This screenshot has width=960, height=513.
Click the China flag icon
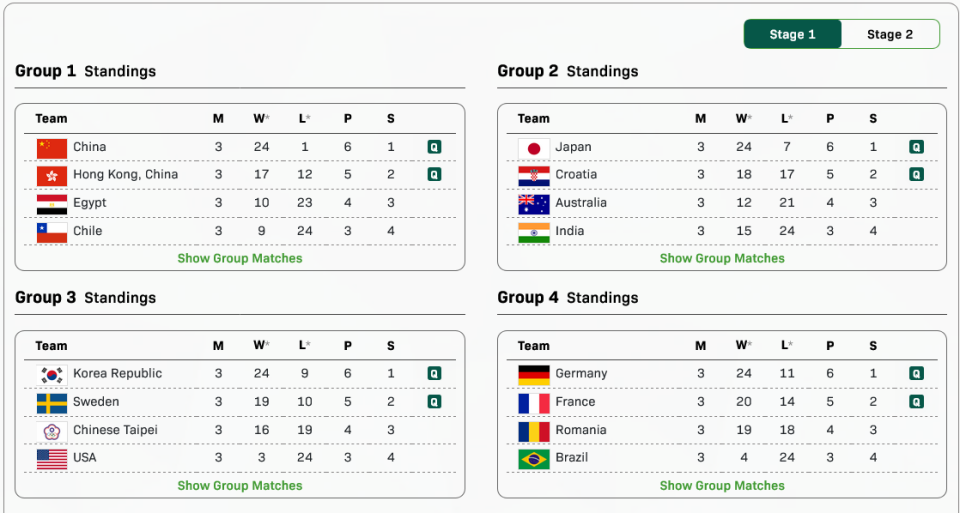tap(52, 147)
